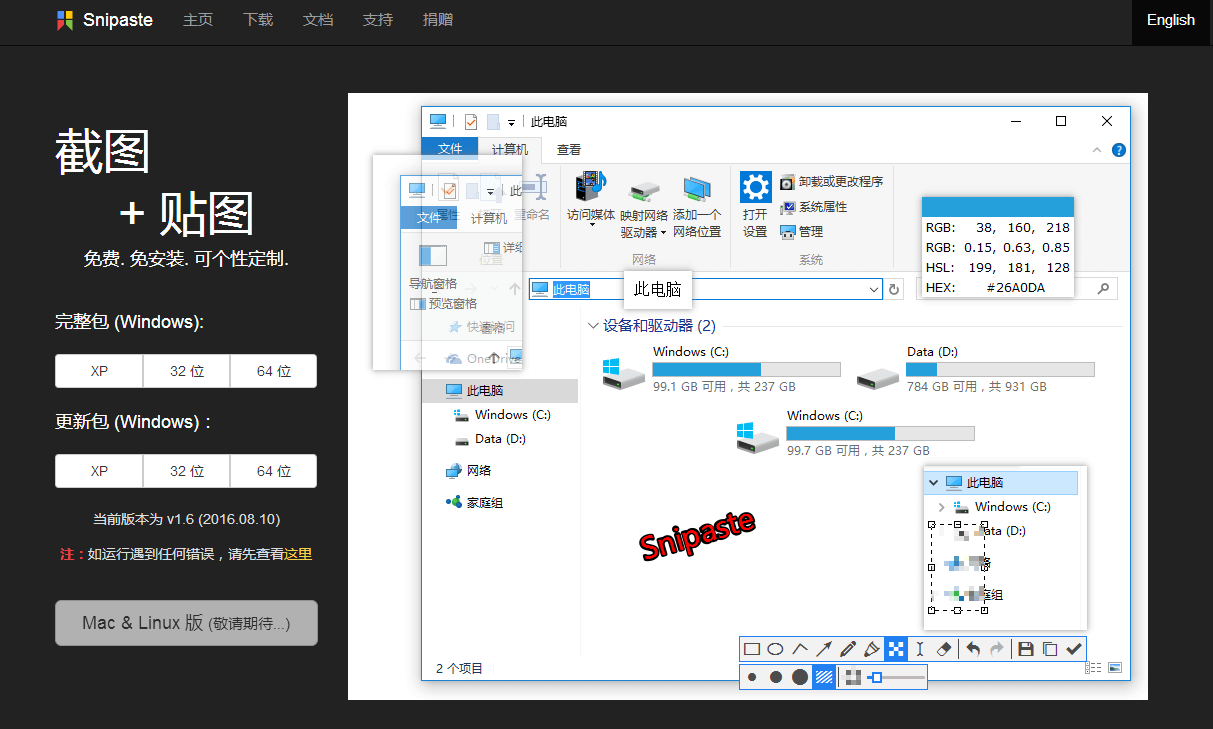
Task: Select the mosaic blur tool
Action: pos(896,649)
